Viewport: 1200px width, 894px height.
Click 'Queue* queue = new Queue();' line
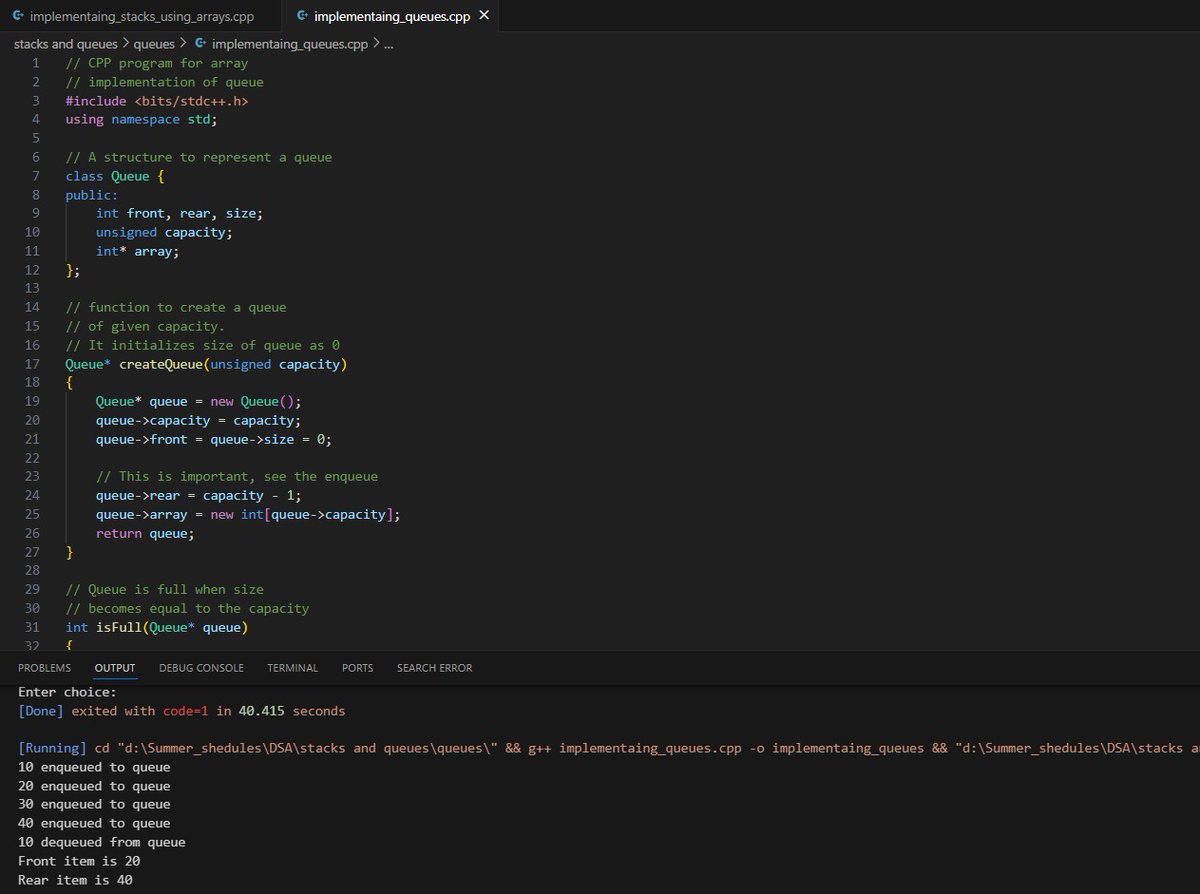point(198,402)
